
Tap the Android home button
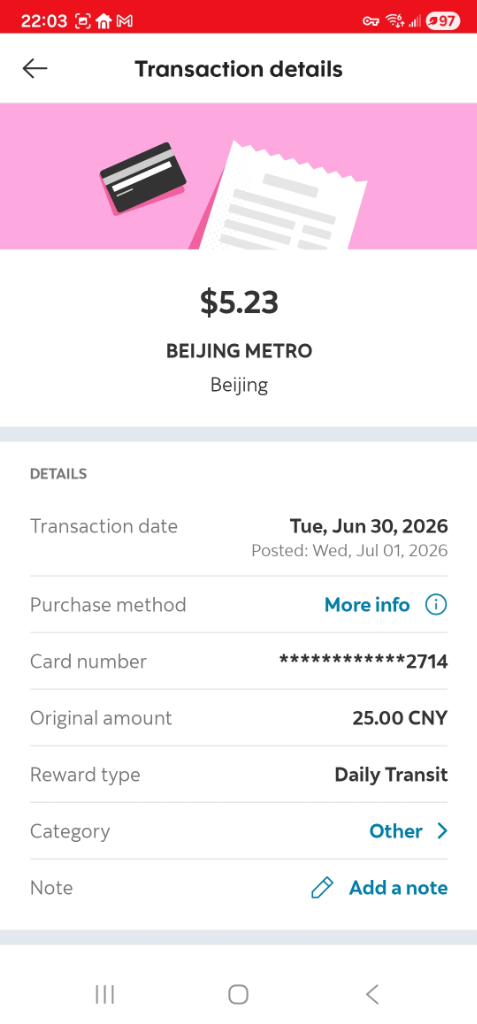(238, 995)
